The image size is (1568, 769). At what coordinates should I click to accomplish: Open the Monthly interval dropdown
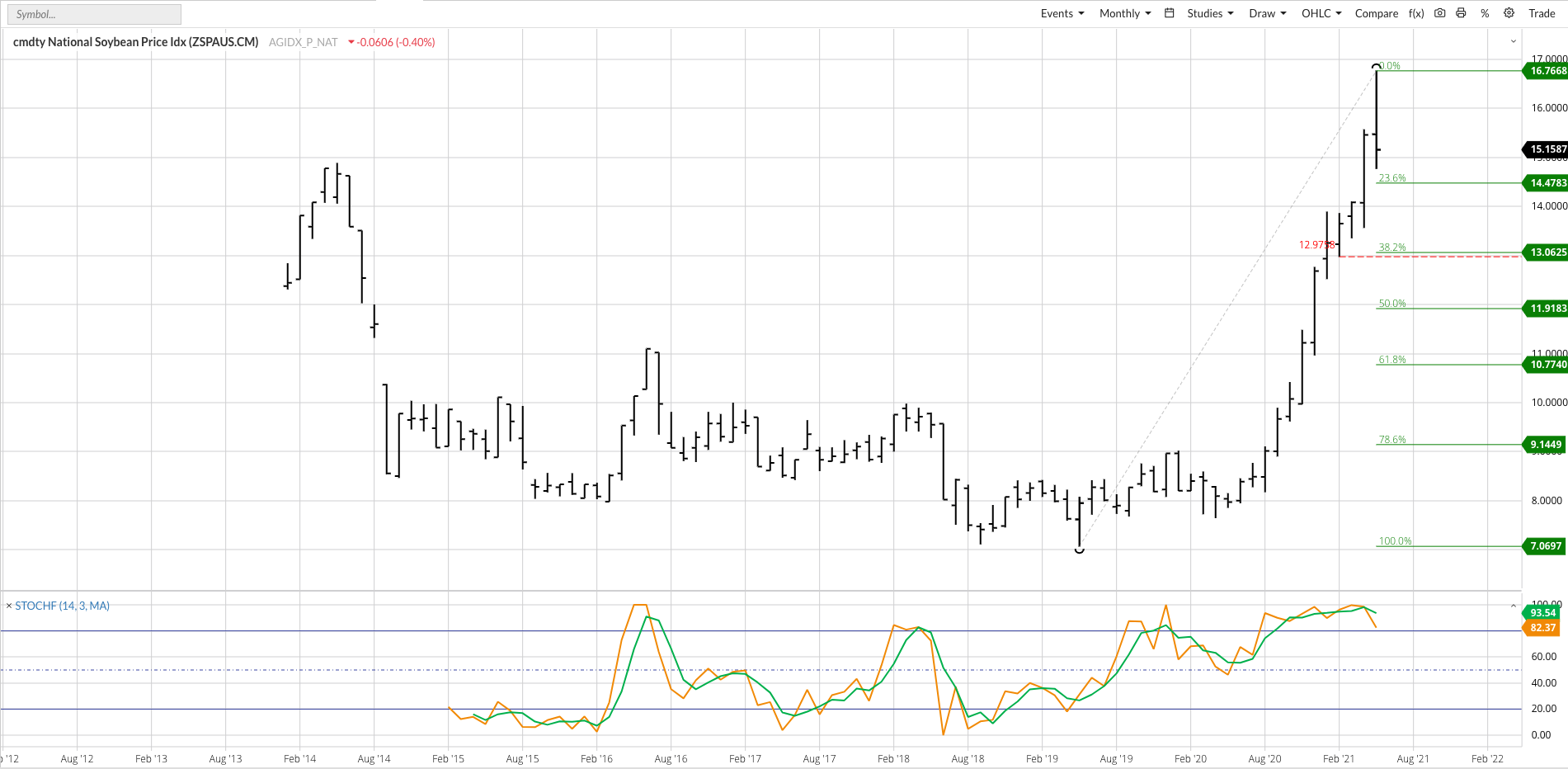1124,13
